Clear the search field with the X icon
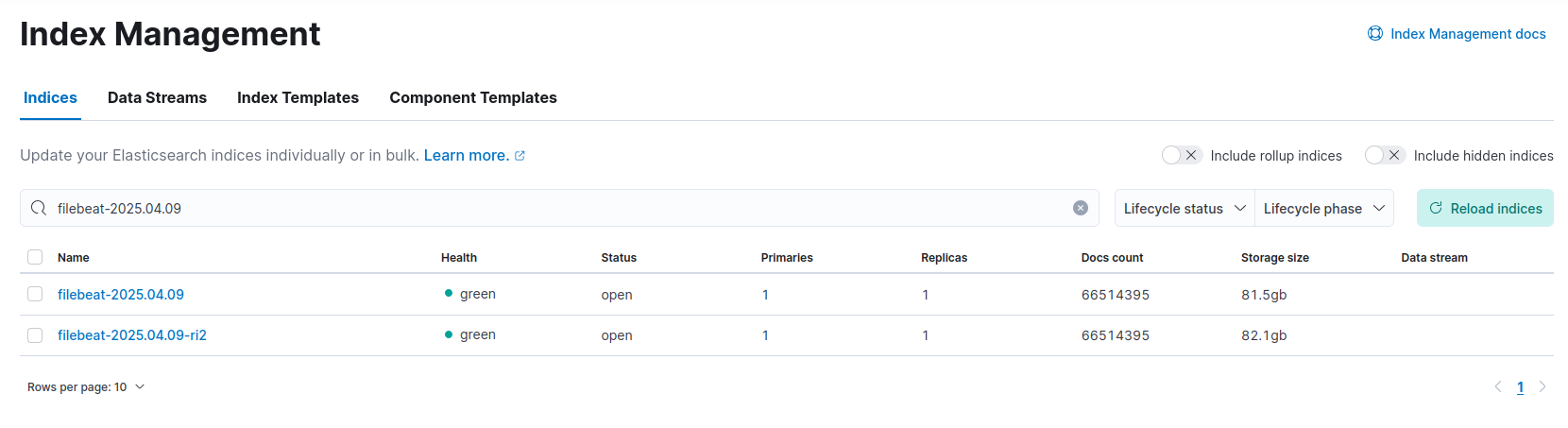Image resolution: width=1568 pixels, height=428 pixels. tap(1081, 208)
